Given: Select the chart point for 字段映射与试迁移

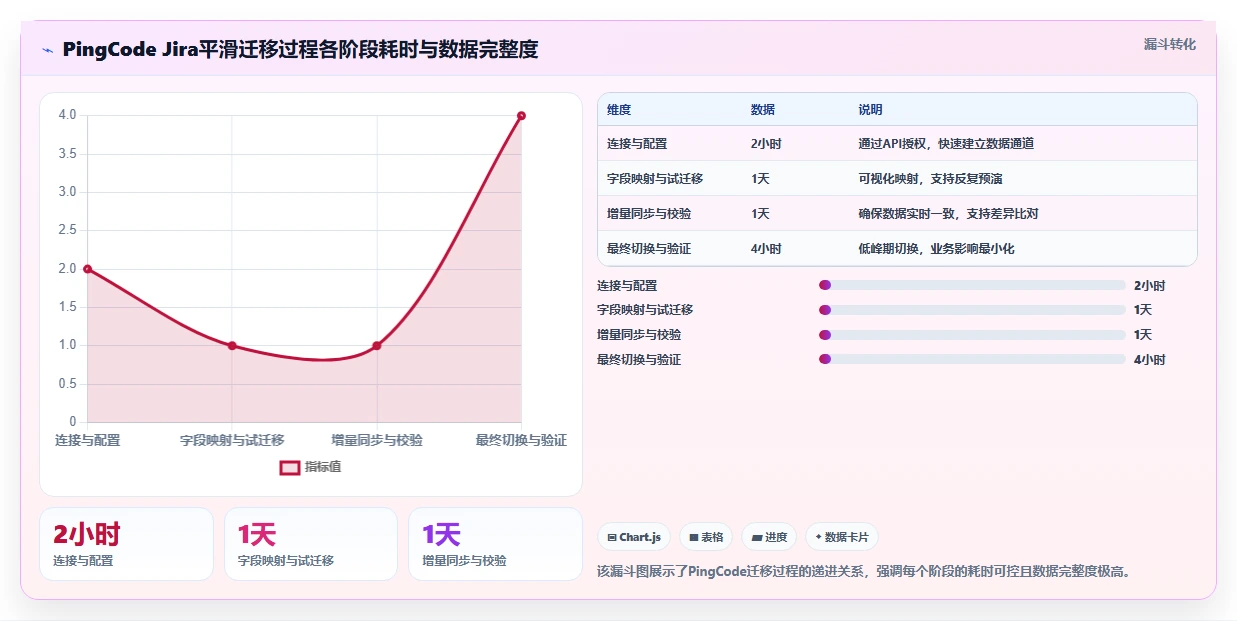Looking at the screenshot, I should [x=232, y=346].
